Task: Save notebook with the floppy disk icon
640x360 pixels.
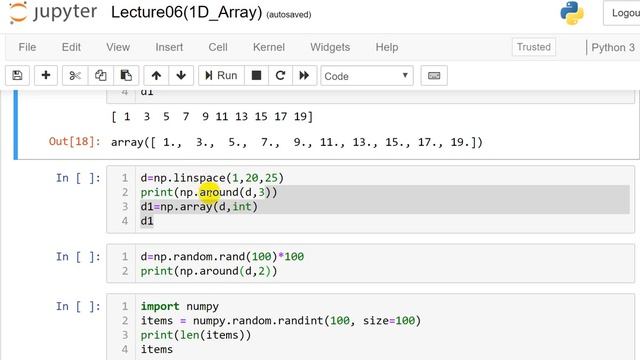Action: tap(17, 76)
